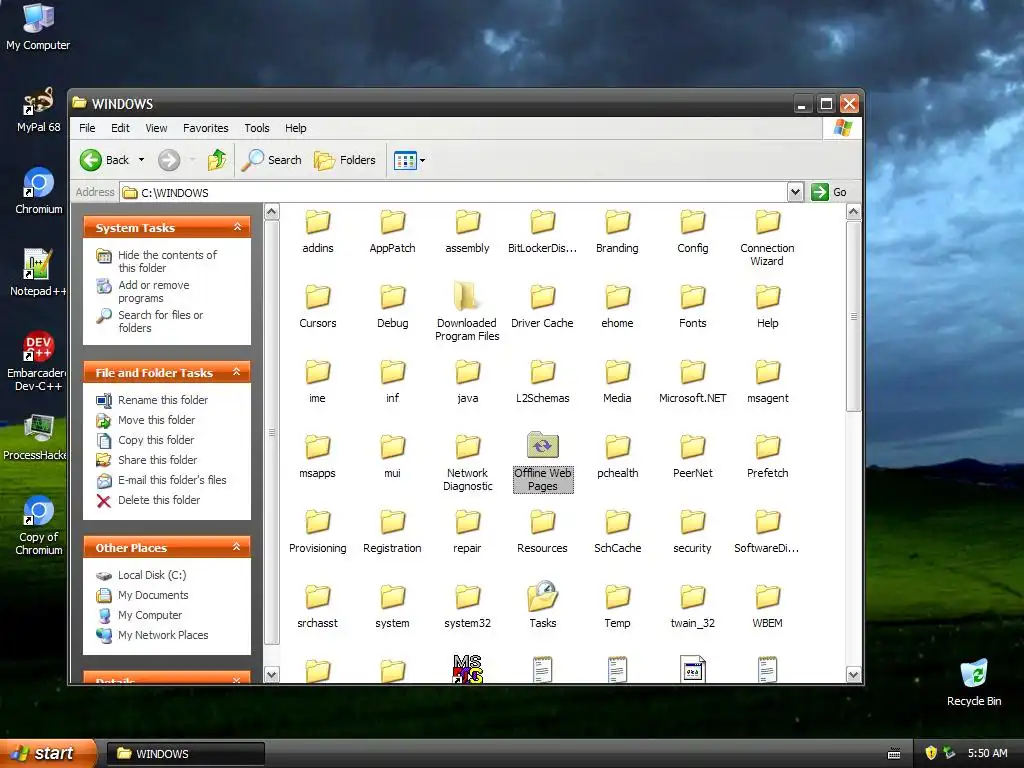
Task: Select the Notepad++ desktop icon
Action: (39, 273)
